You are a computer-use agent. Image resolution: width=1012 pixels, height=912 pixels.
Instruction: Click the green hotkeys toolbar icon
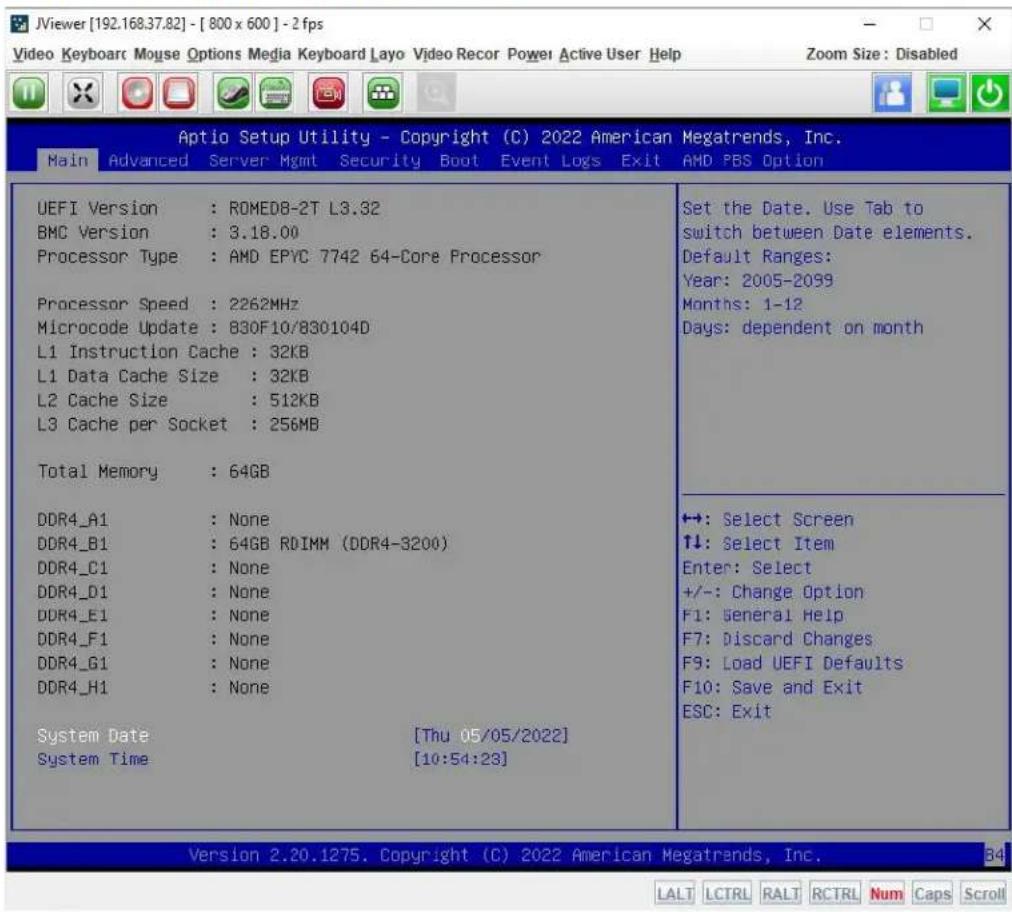(x=383, y=93)
